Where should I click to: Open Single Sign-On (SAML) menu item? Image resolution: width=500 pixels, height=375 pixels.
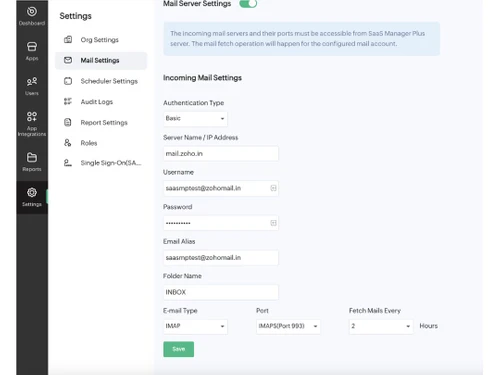101,163
